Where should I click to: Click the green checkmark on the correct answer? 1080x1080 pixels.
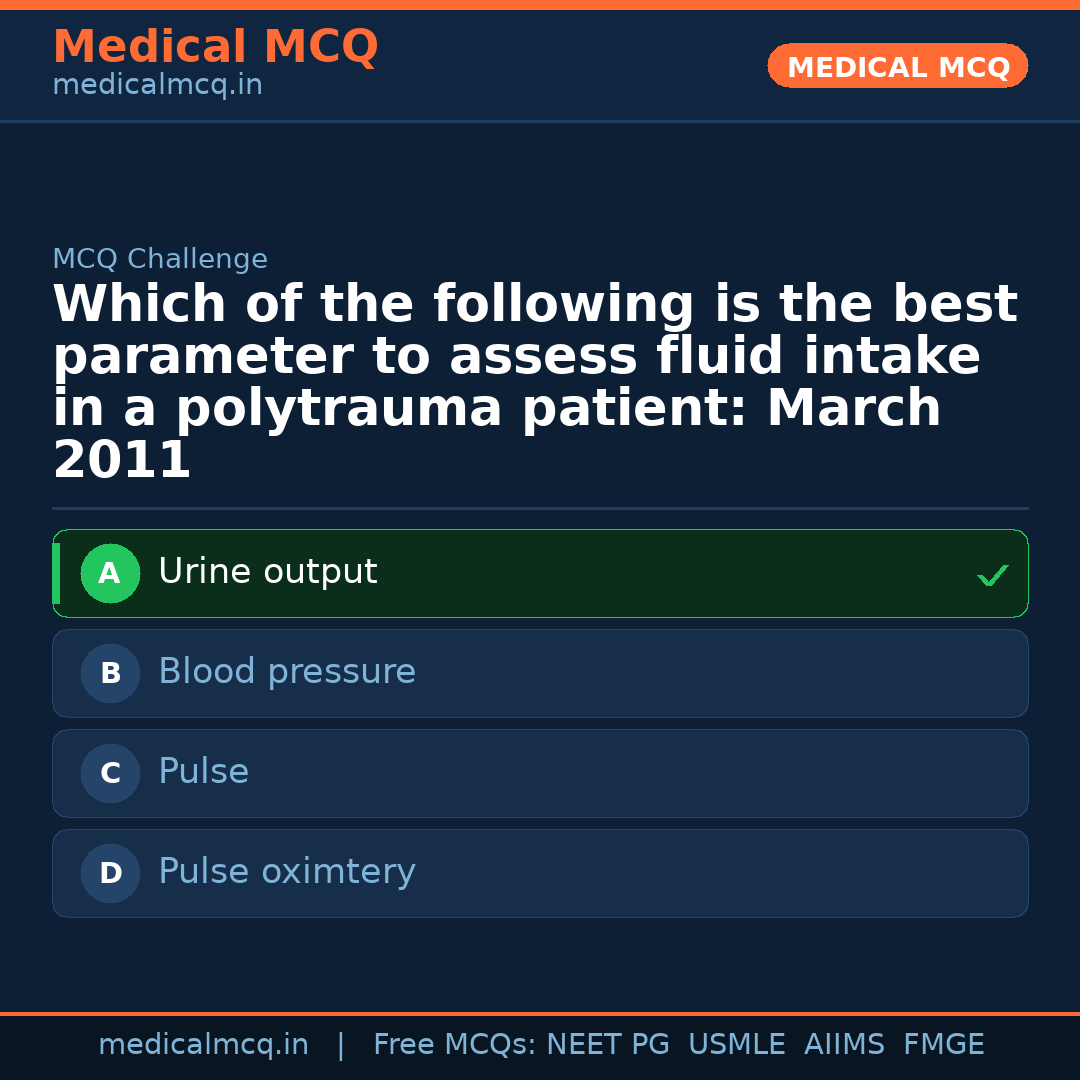[991, 576]
